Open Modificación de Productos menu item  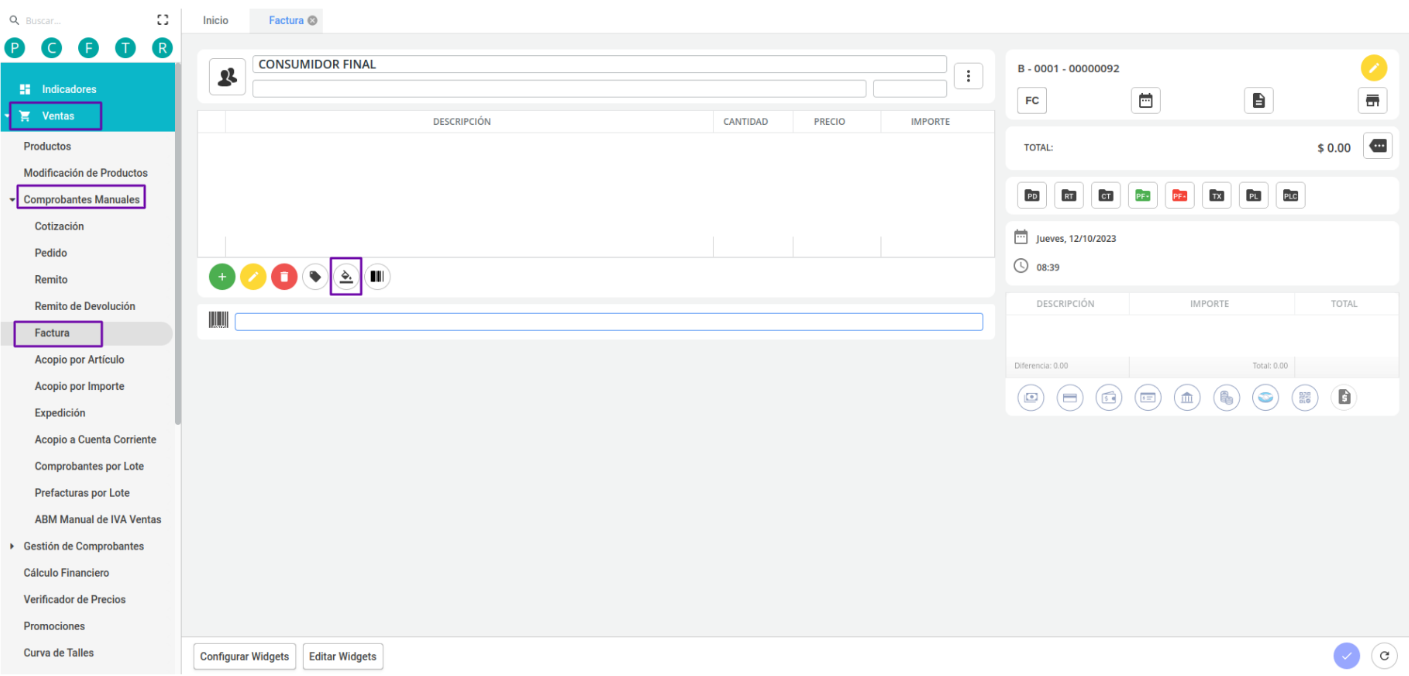click(86, 173)
